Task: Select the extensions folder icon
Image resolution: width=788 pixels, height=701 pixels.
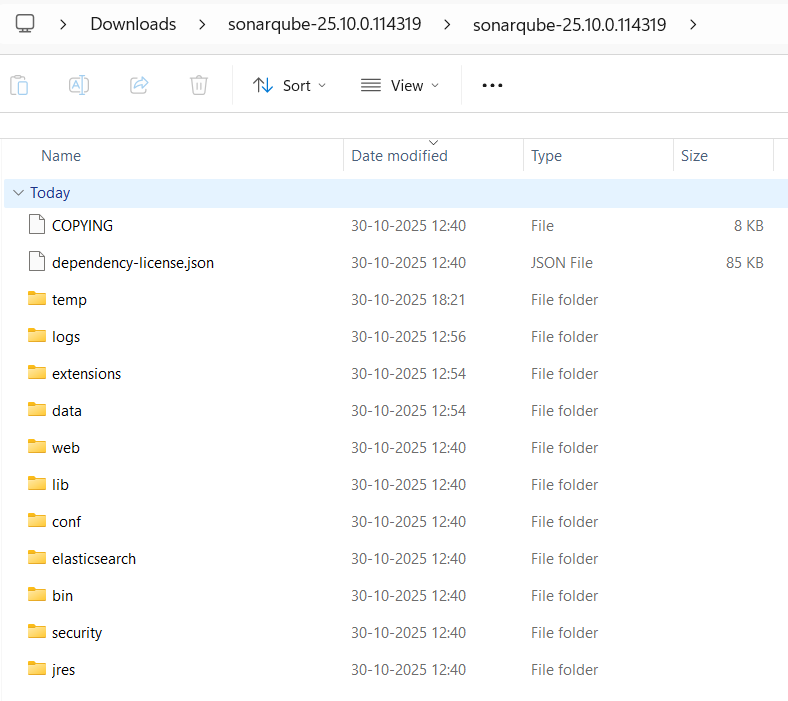Action: 37,372
